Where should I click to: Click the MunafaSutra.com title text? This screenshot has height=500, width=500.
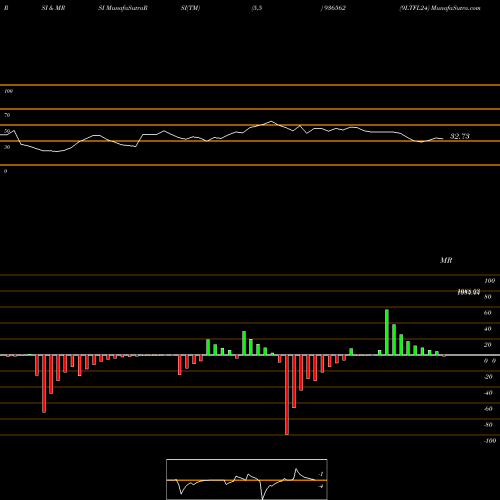click(x=456, y=8)
